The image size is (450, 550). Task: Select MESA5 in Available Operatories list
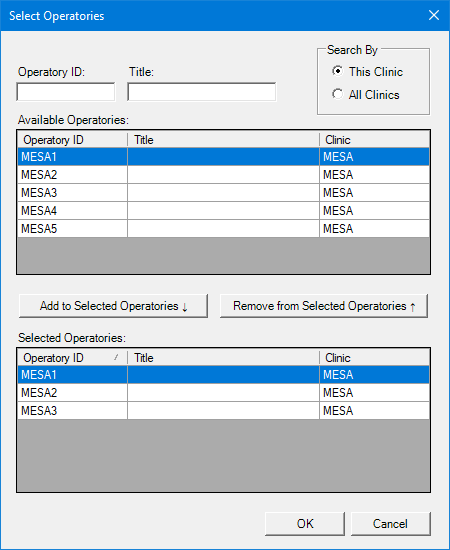pos(223,229)
